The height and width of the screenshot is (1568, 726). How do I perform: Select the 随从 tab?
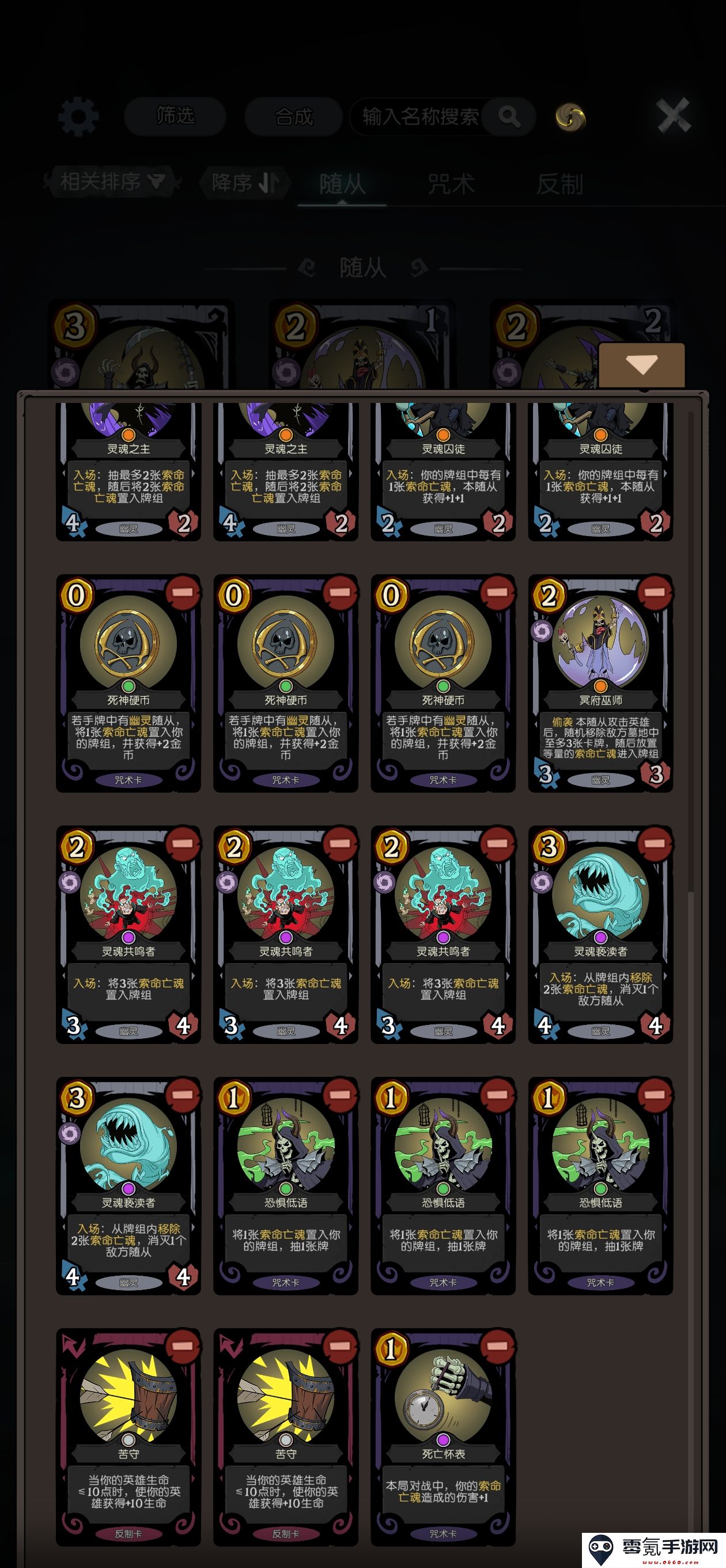343,184
